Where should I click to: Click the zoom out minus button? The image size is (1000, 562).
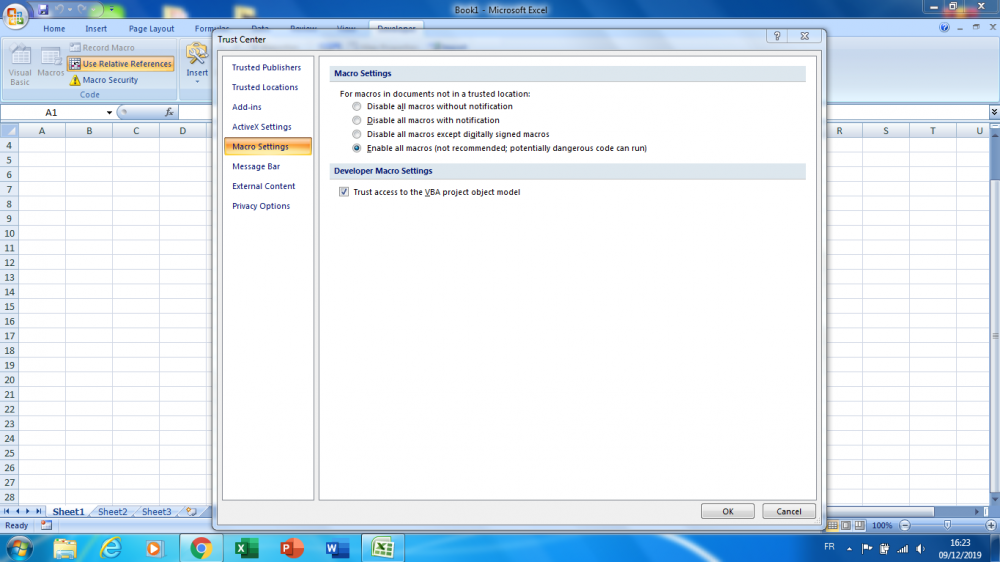(x=904, y=526)
